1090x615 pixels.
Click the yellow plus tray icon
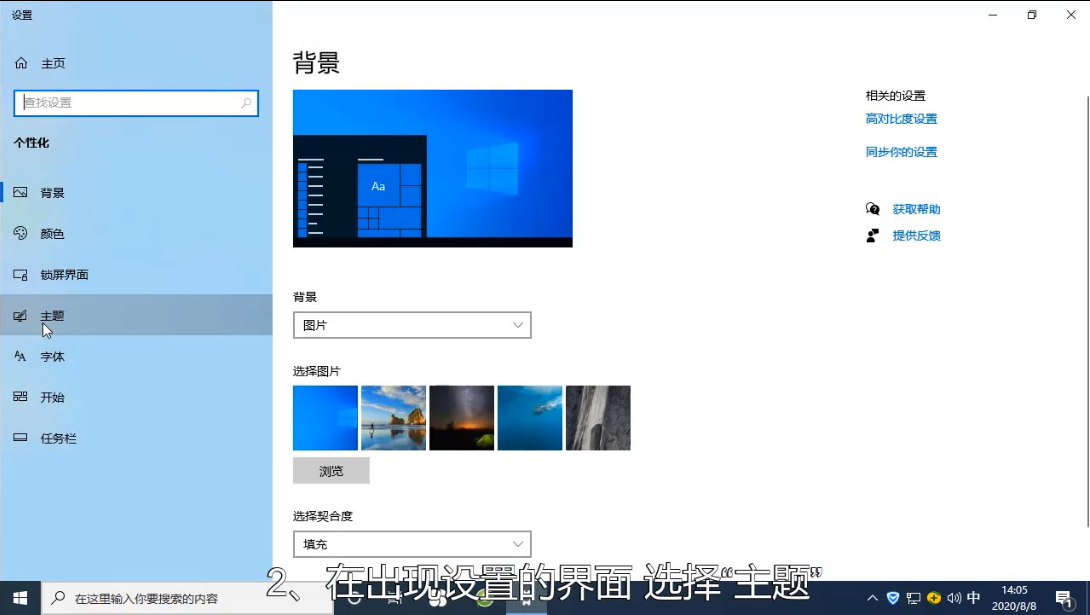point(934,598)
